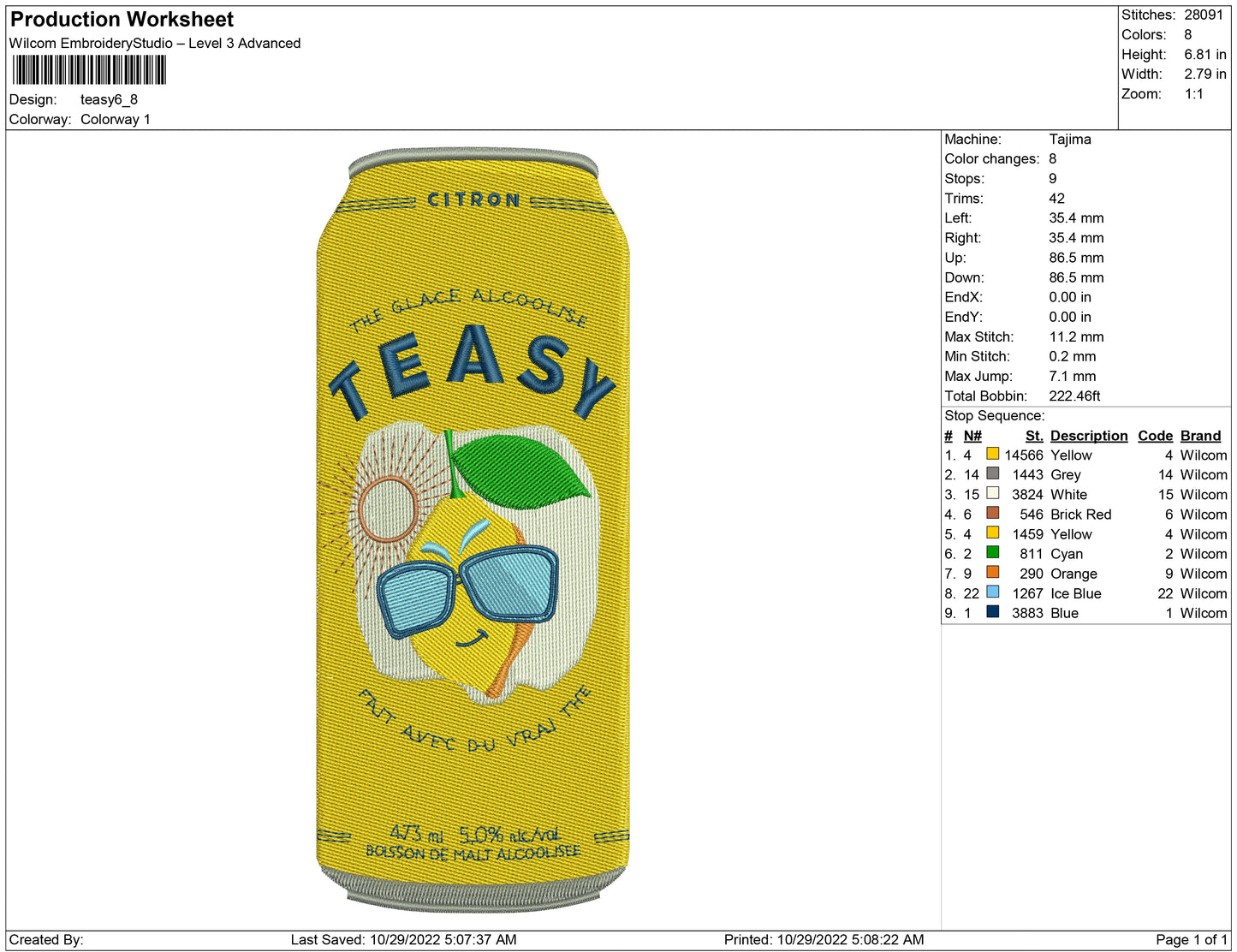Click the Production Worksheet title

[x=122, y=20]
